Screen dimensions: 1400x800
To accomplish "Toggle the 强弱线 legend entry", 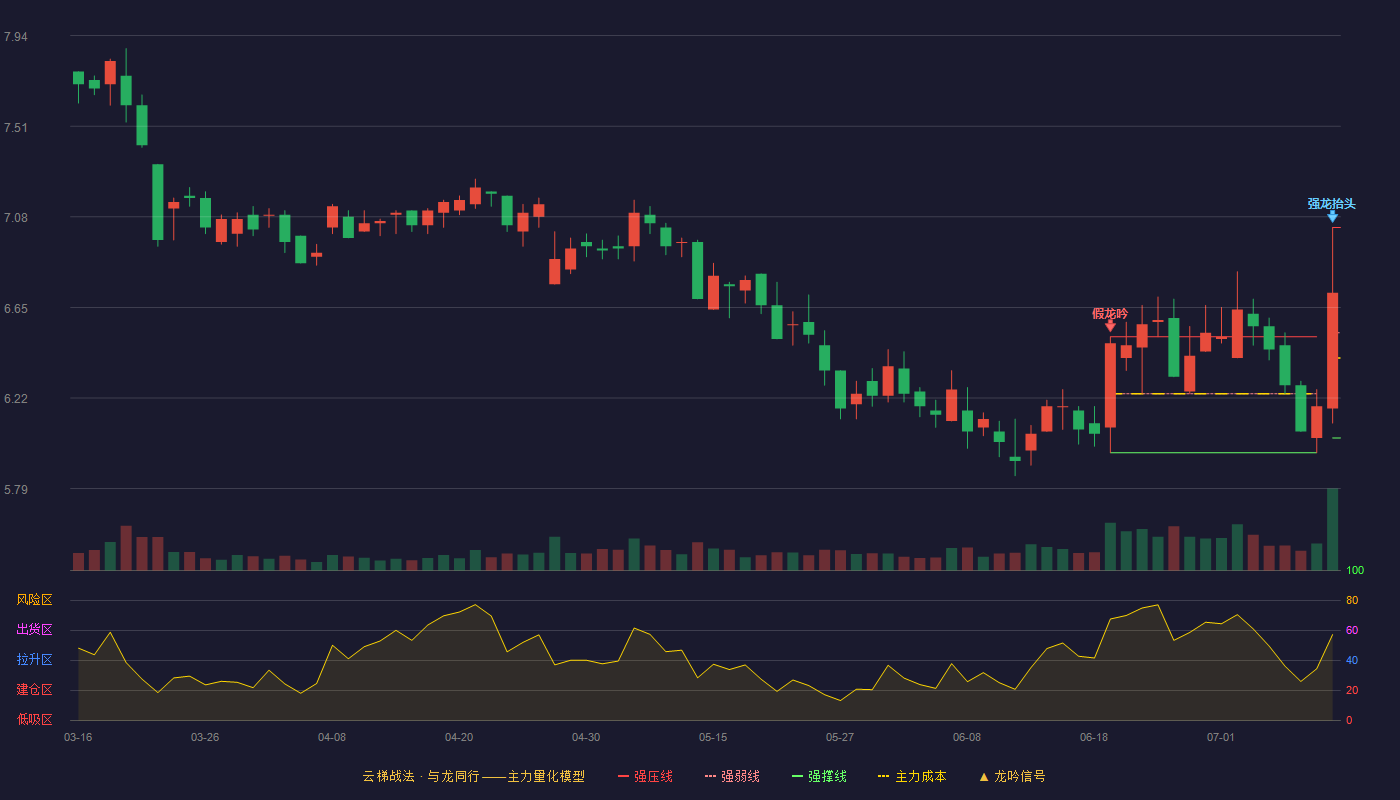I will pyautogui.click(x=732, y=776).
